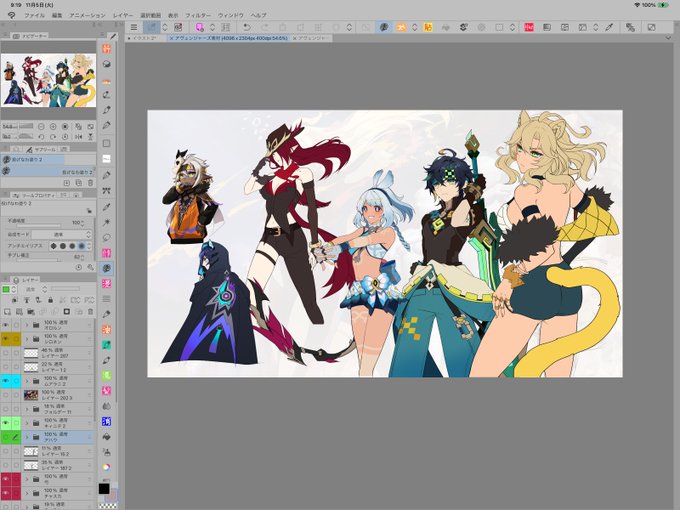Select the fill bucket tool
Image resolution: width=680 pixels, height=510 pixels.
(x=106, y=437)
